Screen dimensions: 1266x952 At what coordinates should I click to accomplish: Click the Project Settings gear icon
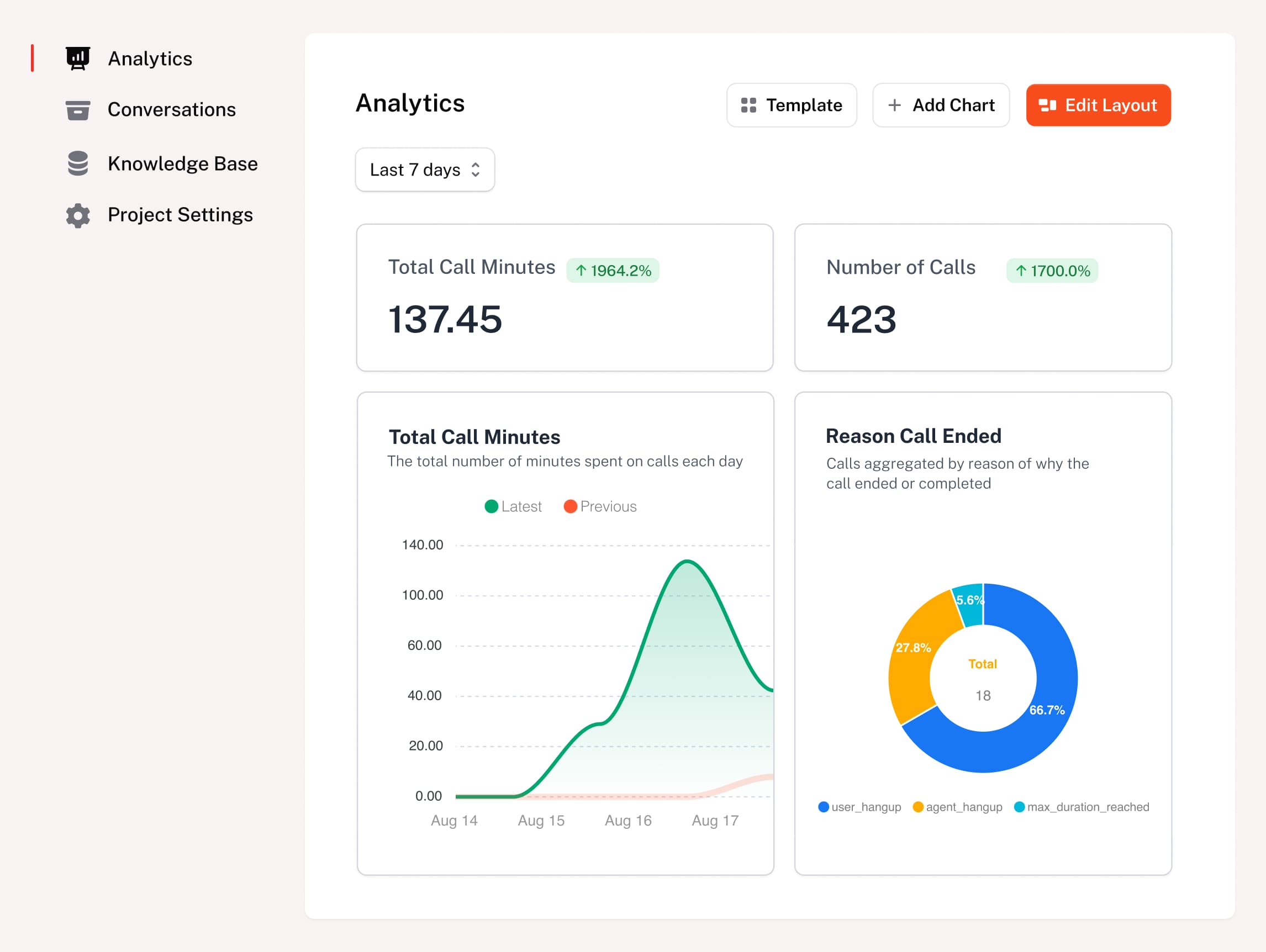pos(78,216)
